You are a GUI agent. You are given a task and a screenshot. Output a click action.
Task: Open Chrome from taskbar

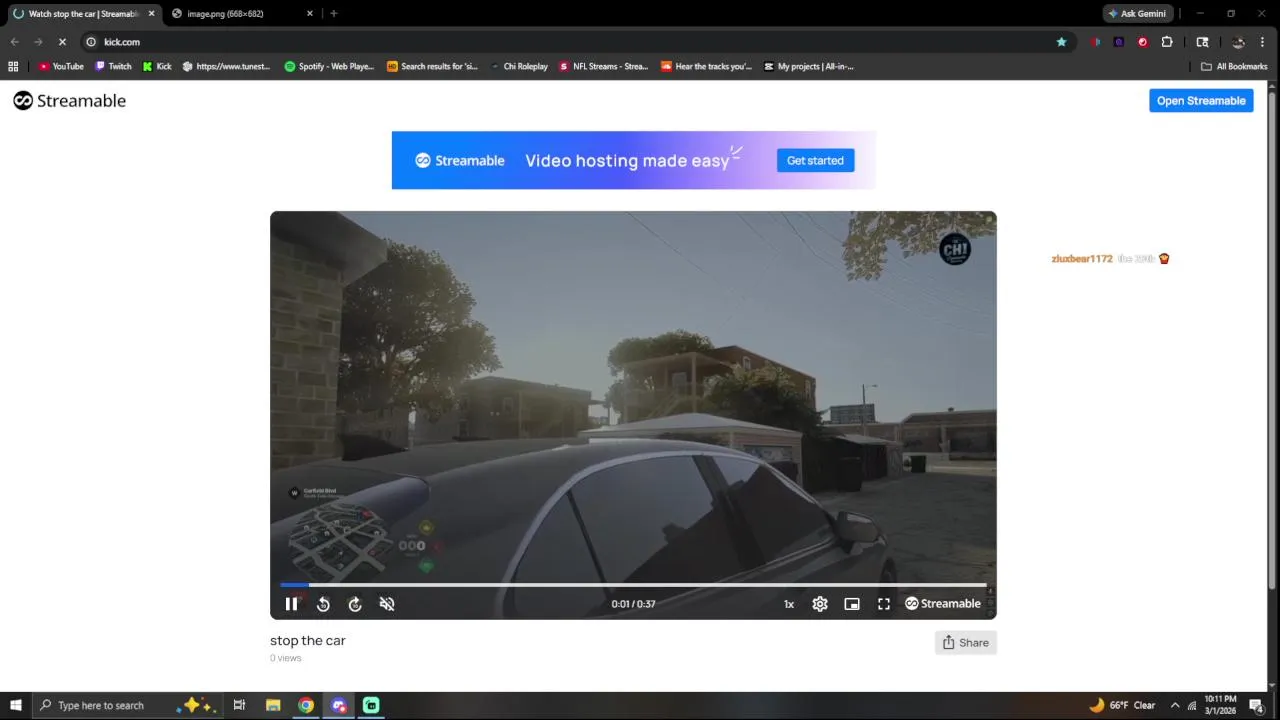coord(306,705)
